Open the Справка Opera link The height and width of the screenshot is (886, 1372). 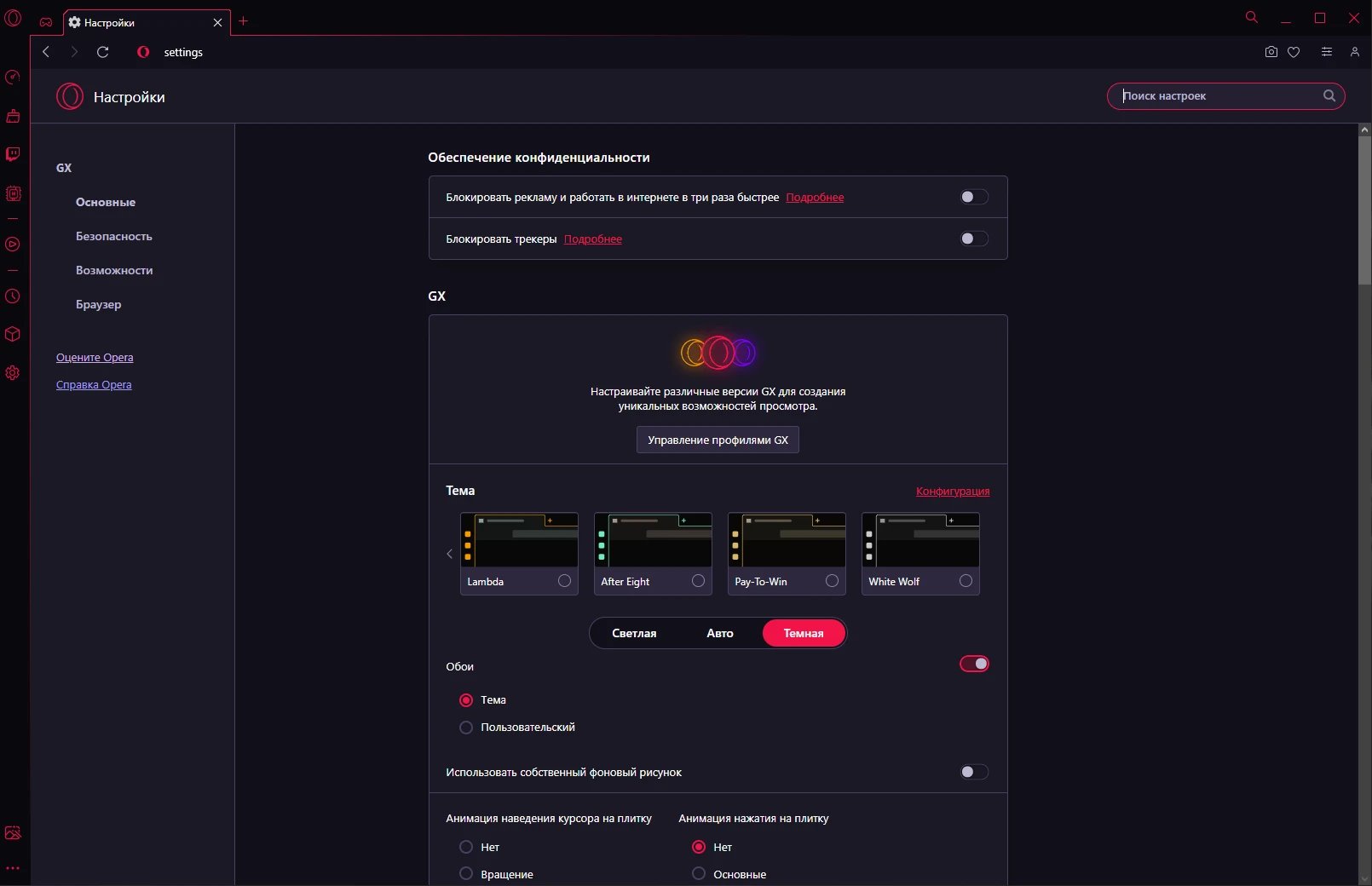94,385
